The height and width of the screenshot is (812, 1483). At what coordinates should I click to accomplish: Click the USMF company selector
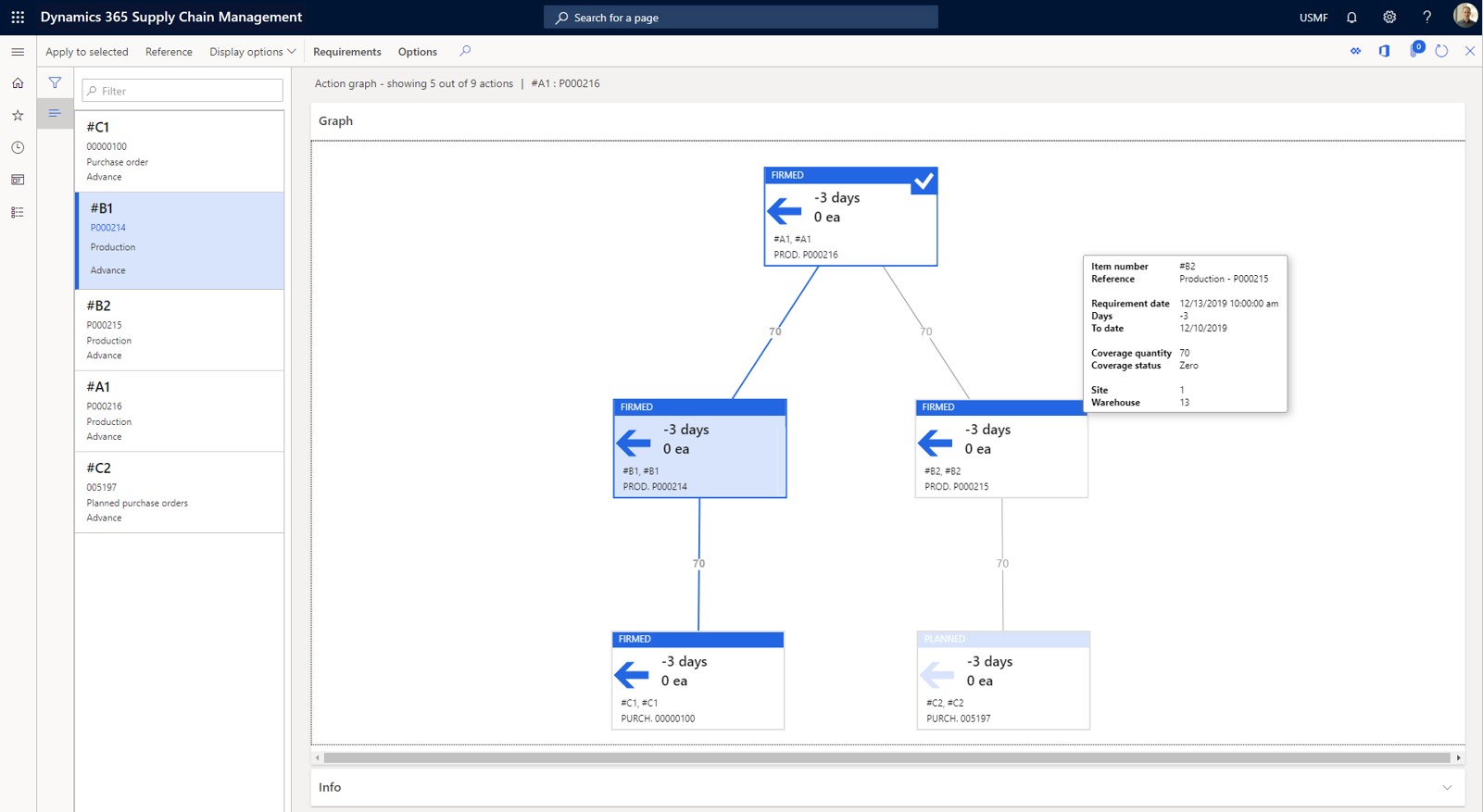1313,18
